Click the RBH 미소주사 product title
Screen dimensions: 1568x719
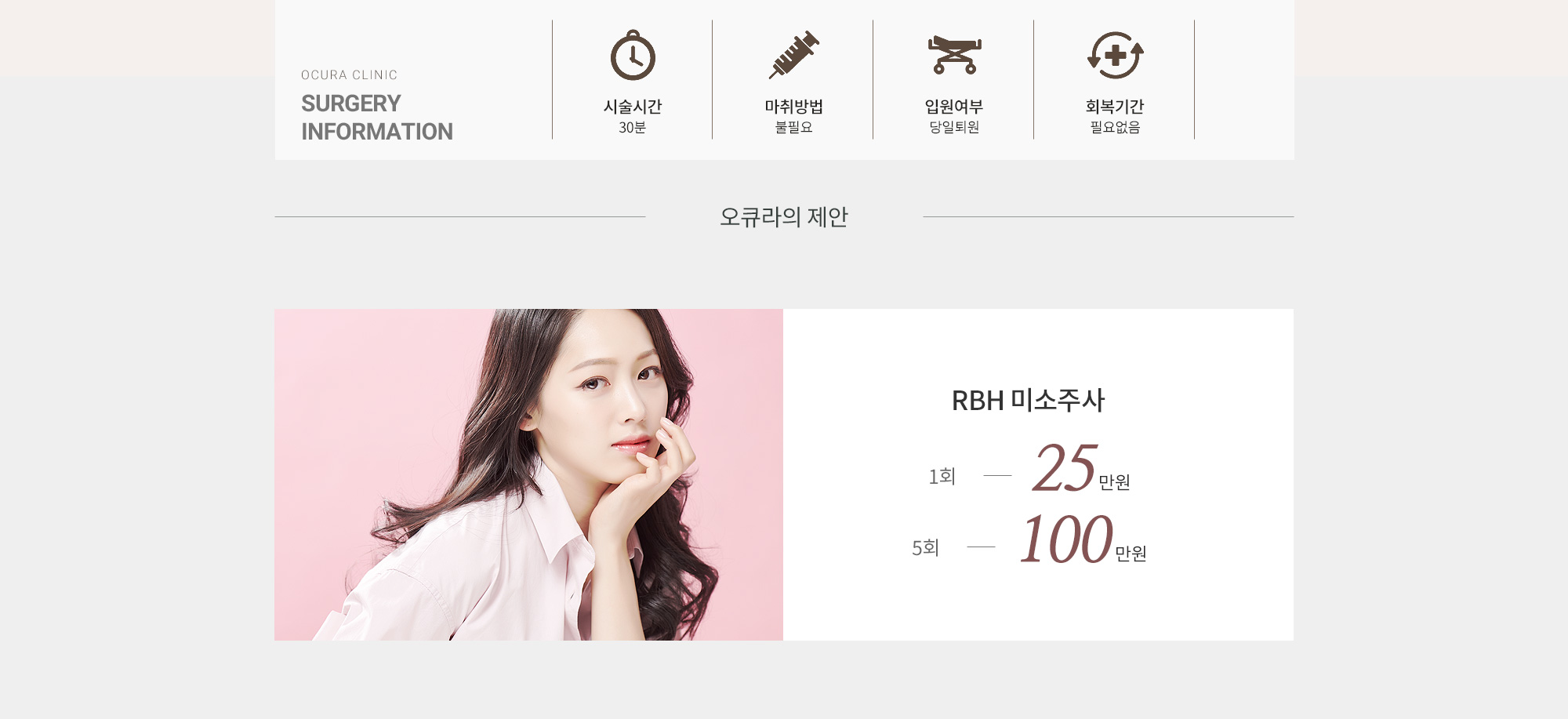tap(1028, 401)
